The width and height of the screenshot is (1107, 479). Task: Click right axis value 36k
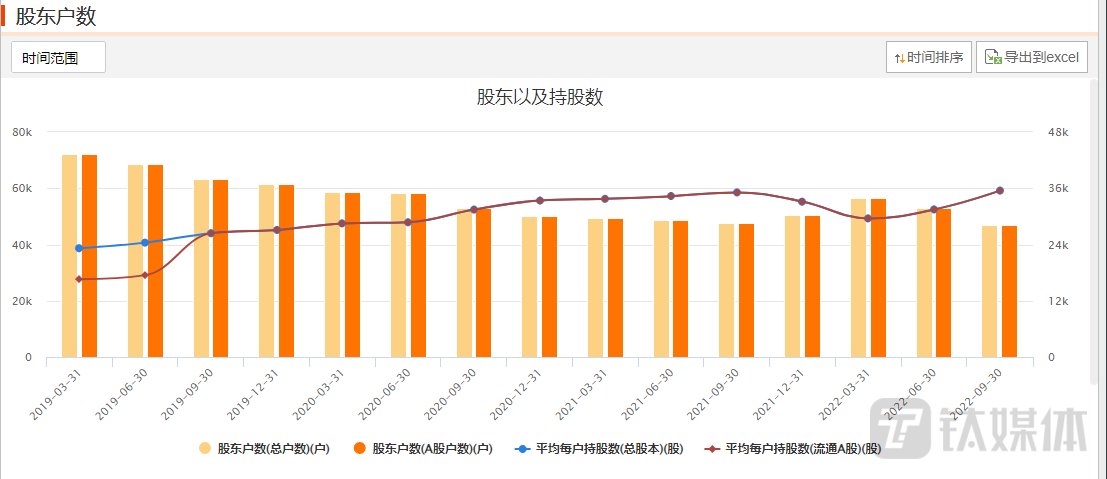tap(1057, 189)
